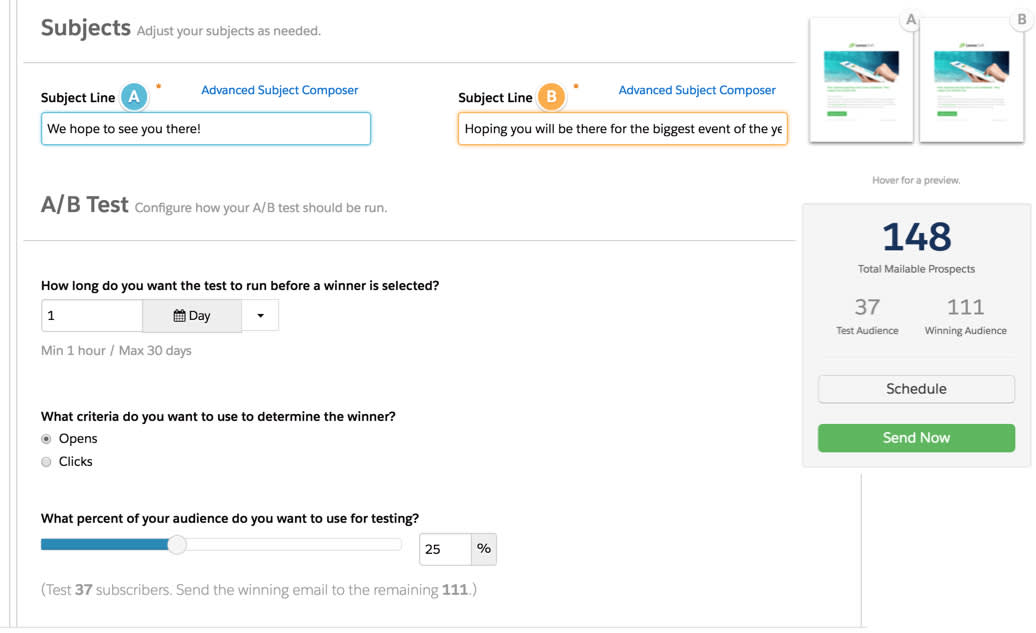Click the Send Now button
Image resolution: width=1036 pixels, height=633 pixels.
916,437
